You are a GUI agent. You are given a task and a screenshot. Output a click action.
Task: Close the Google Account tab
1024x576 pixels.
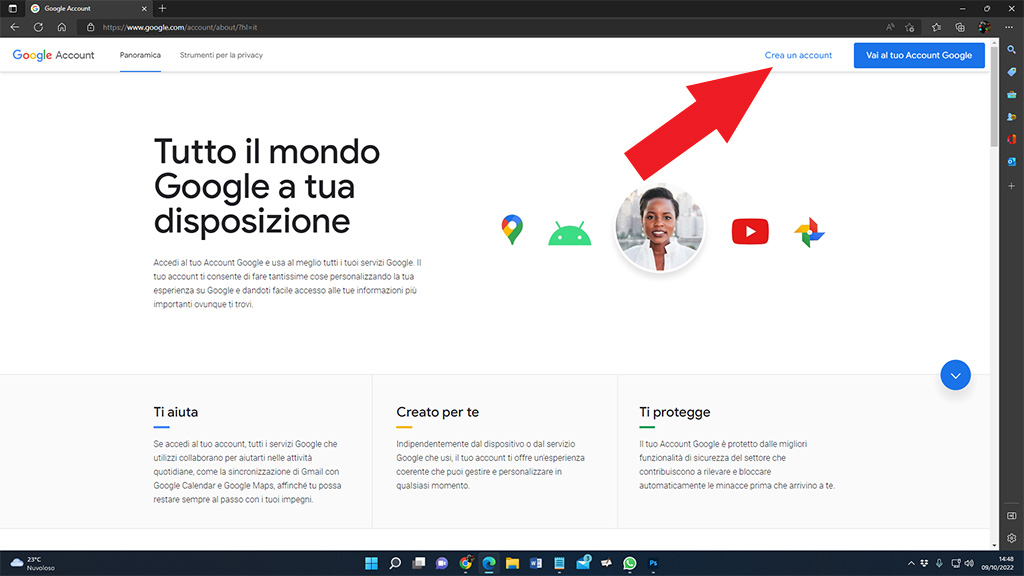pyautogui.click(x=144, y=8)
